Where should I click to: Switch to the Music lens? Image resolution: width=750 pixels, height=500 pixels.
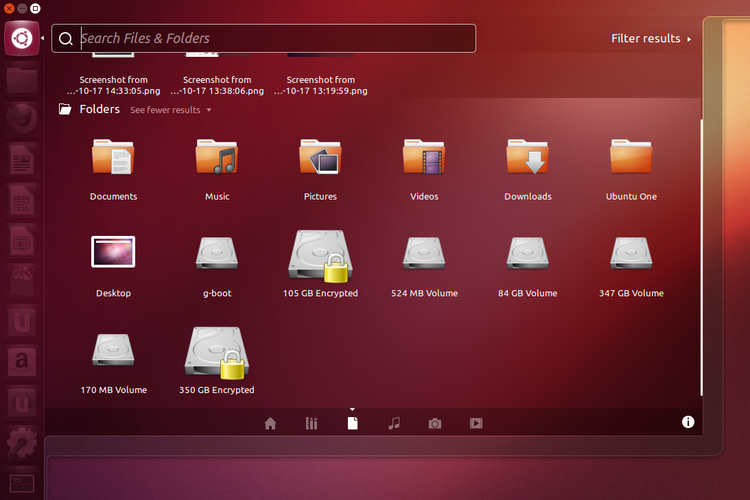coord(394,423)
